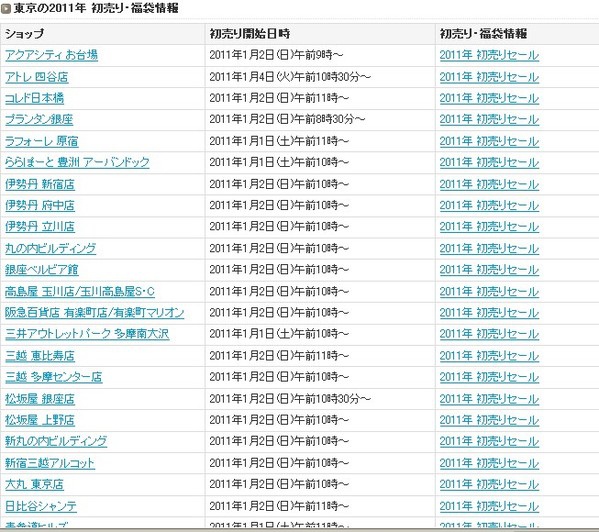Open 初売りセール link in ららぽーと 豊洲 row
The width and height of the screenshot is (599, 532).
489,162
